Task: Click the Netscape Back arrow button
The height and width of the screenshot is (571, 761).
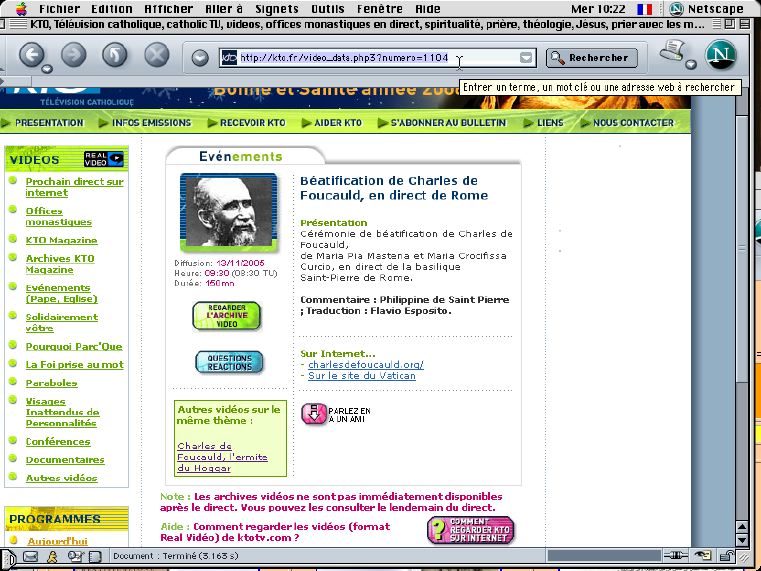Action: 32,54
